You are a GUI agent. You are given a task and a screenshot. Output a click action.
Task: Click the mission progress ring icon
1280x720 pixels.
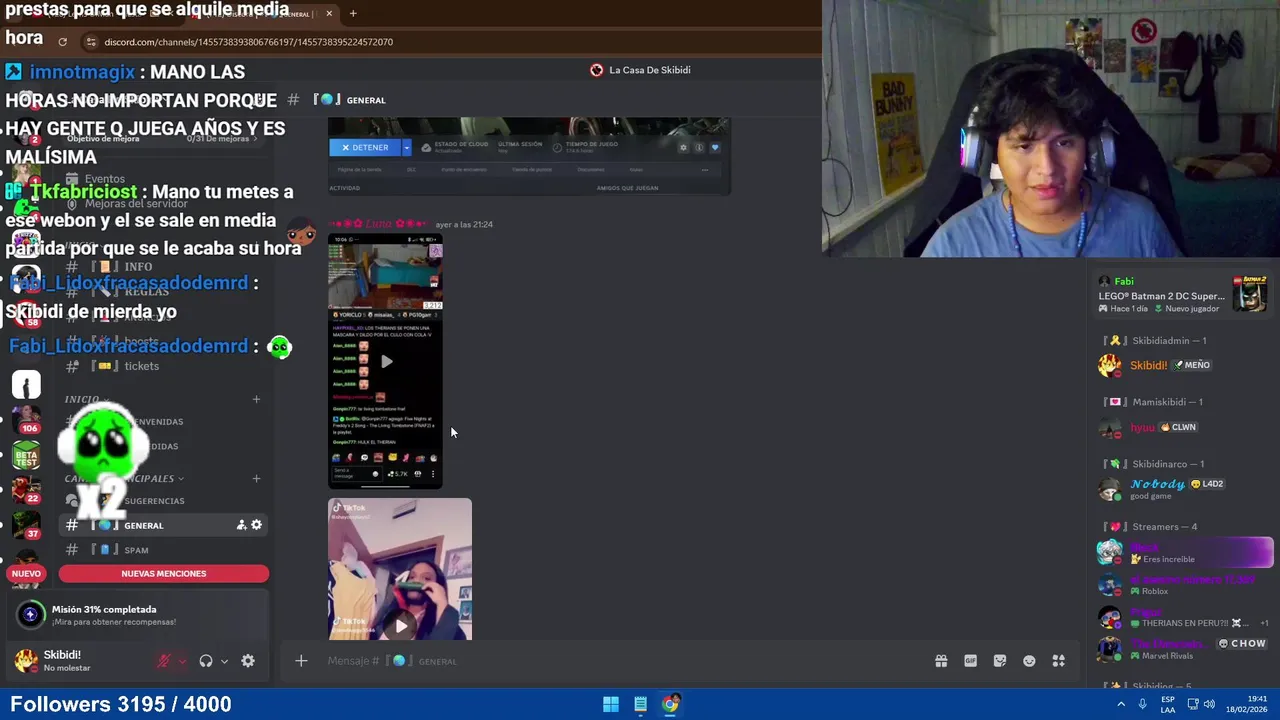click(30, 615)
